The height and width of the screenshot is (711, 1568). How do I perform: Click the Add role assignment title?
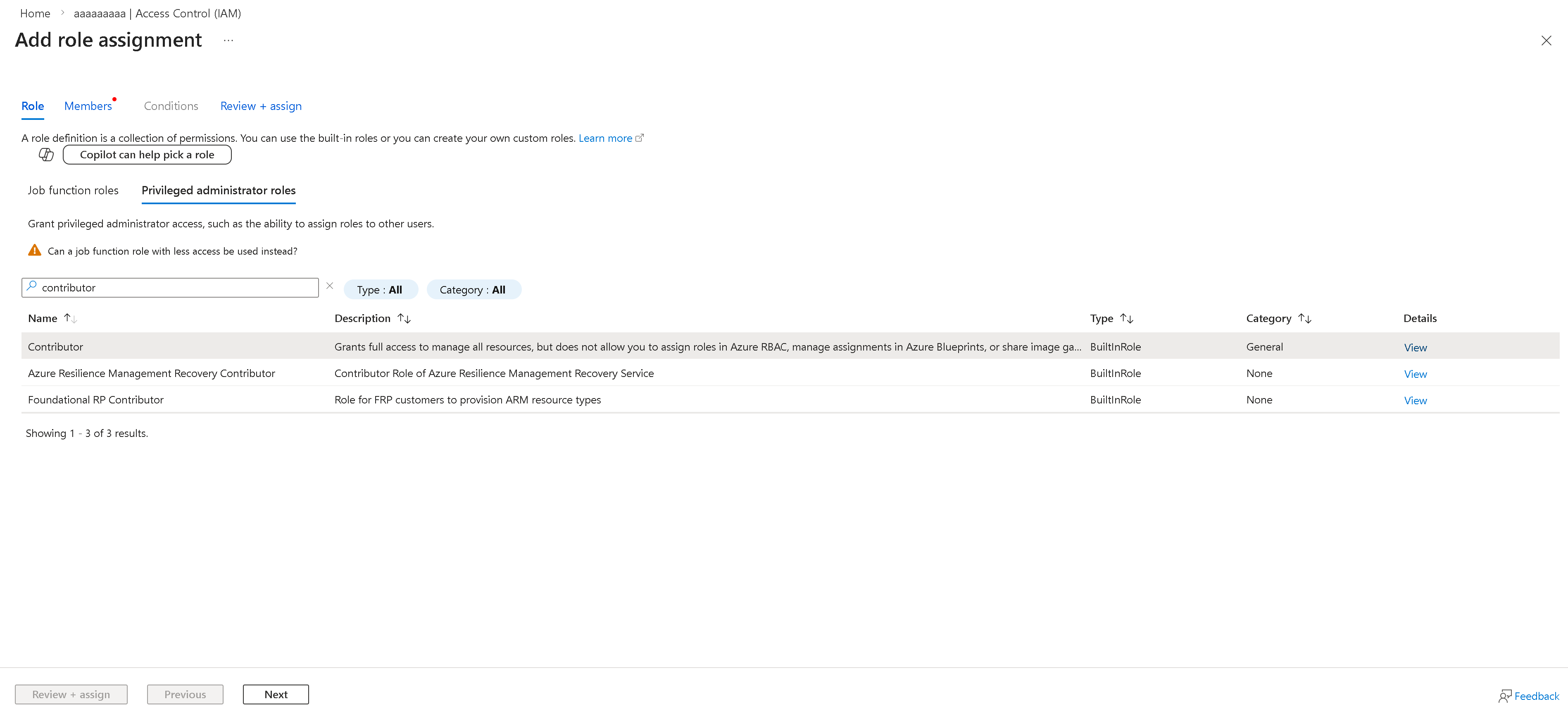[x=108, y=40]
